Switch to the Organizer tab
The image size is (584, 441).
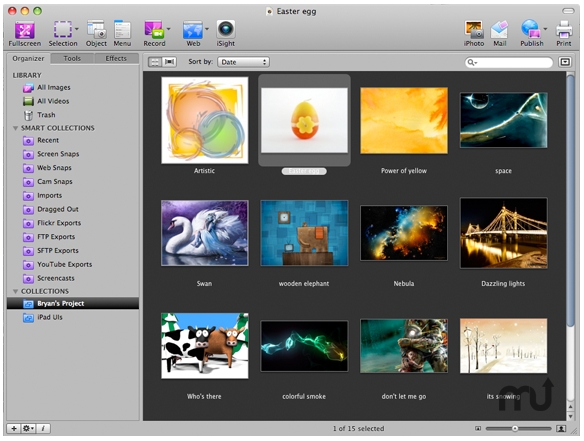(28, 58)
